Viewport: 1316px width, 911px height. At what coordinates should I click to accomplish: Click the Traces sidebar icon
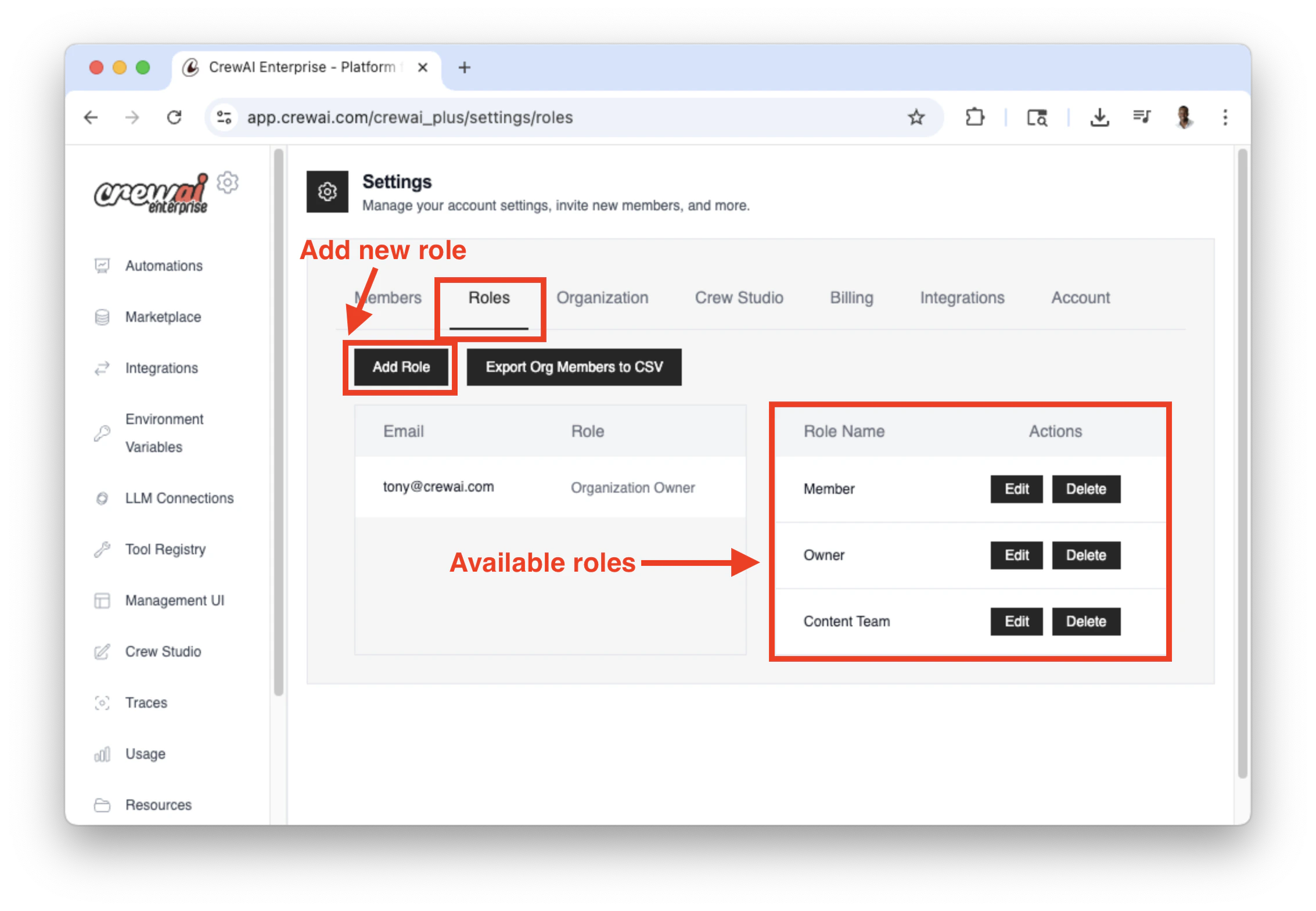click(102, 703)
